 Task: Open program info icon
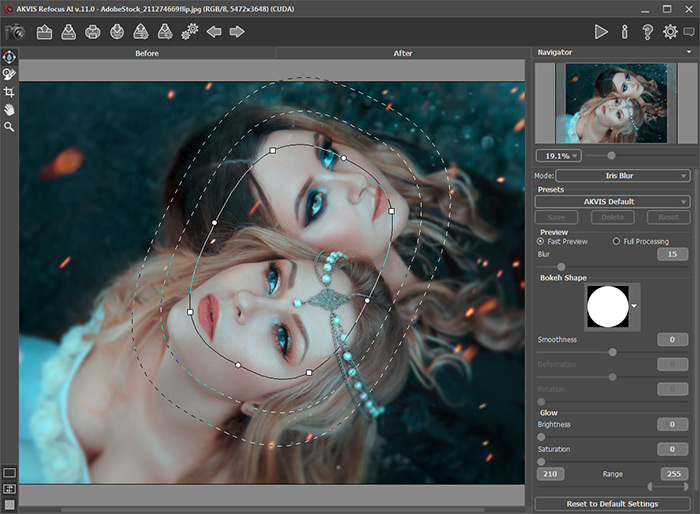(625, 32)
